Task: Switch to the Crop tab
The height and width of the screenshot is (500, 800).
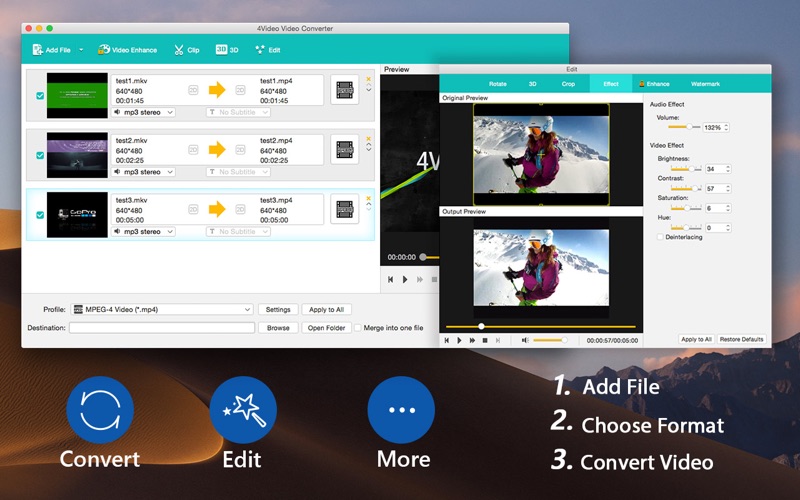Action: 568,84
